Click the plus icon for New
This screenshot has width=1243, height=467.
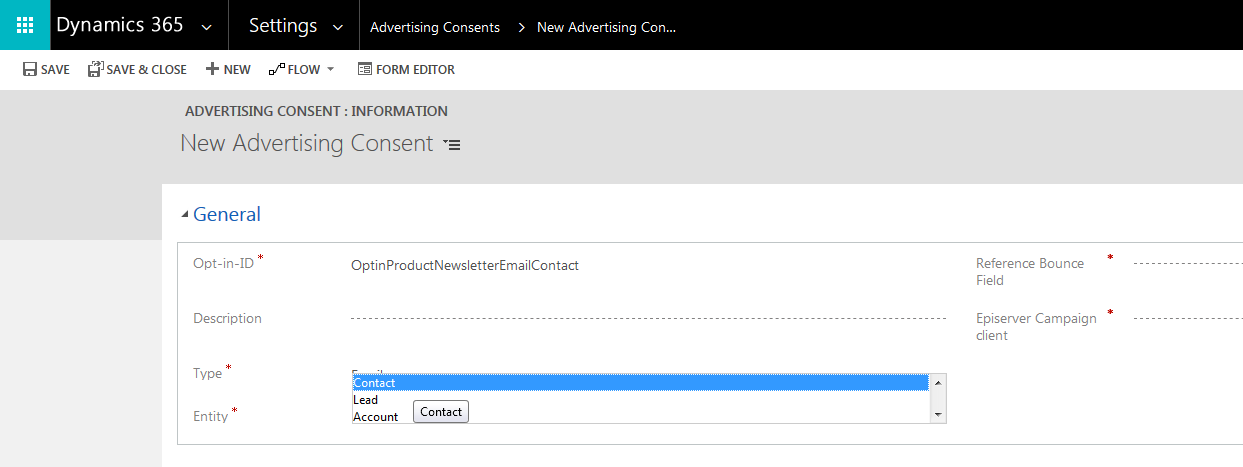212,70
